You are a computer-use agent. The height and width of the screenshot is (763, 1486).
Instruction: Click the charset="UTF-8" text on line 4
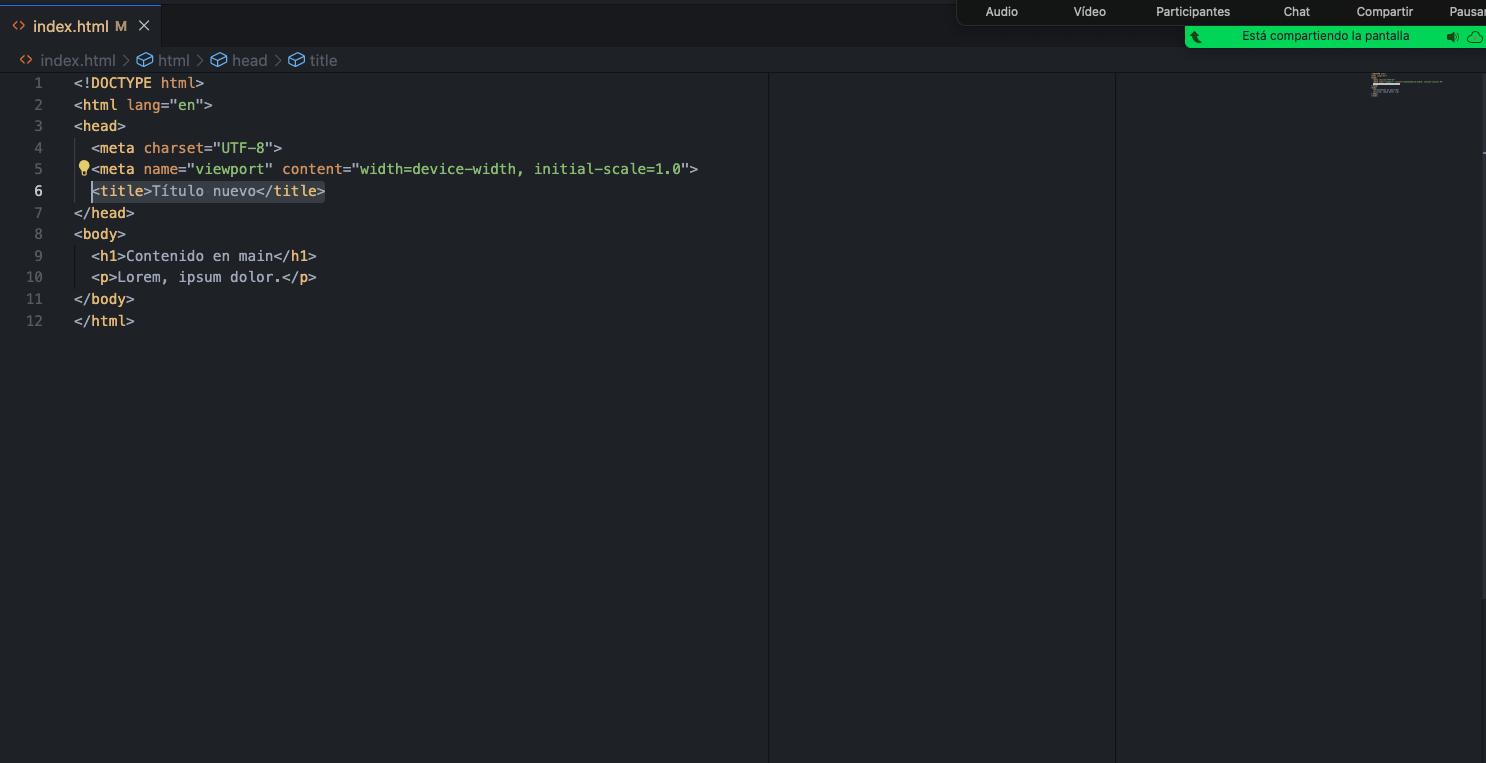click(208, 148)
